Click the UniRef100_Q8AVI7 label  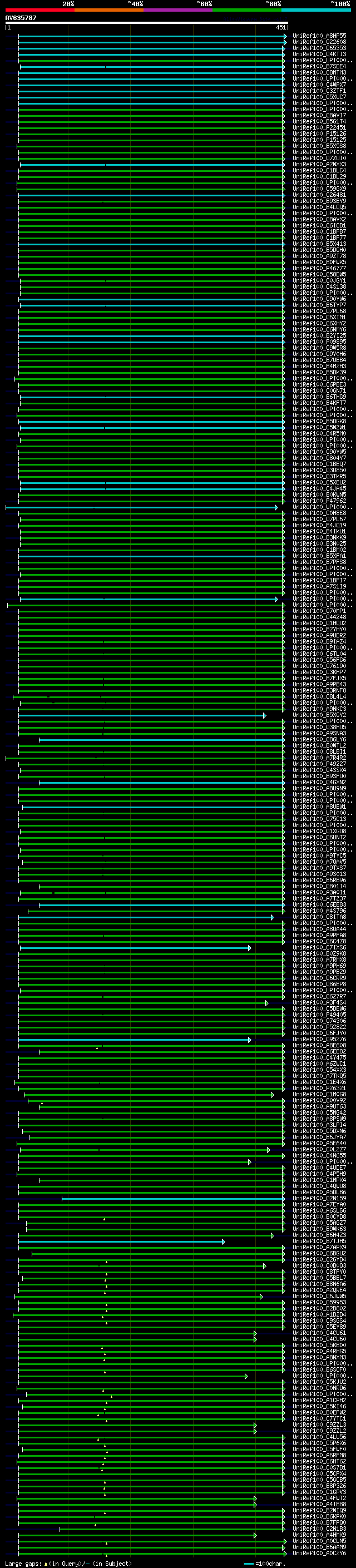tap(319, 115)
